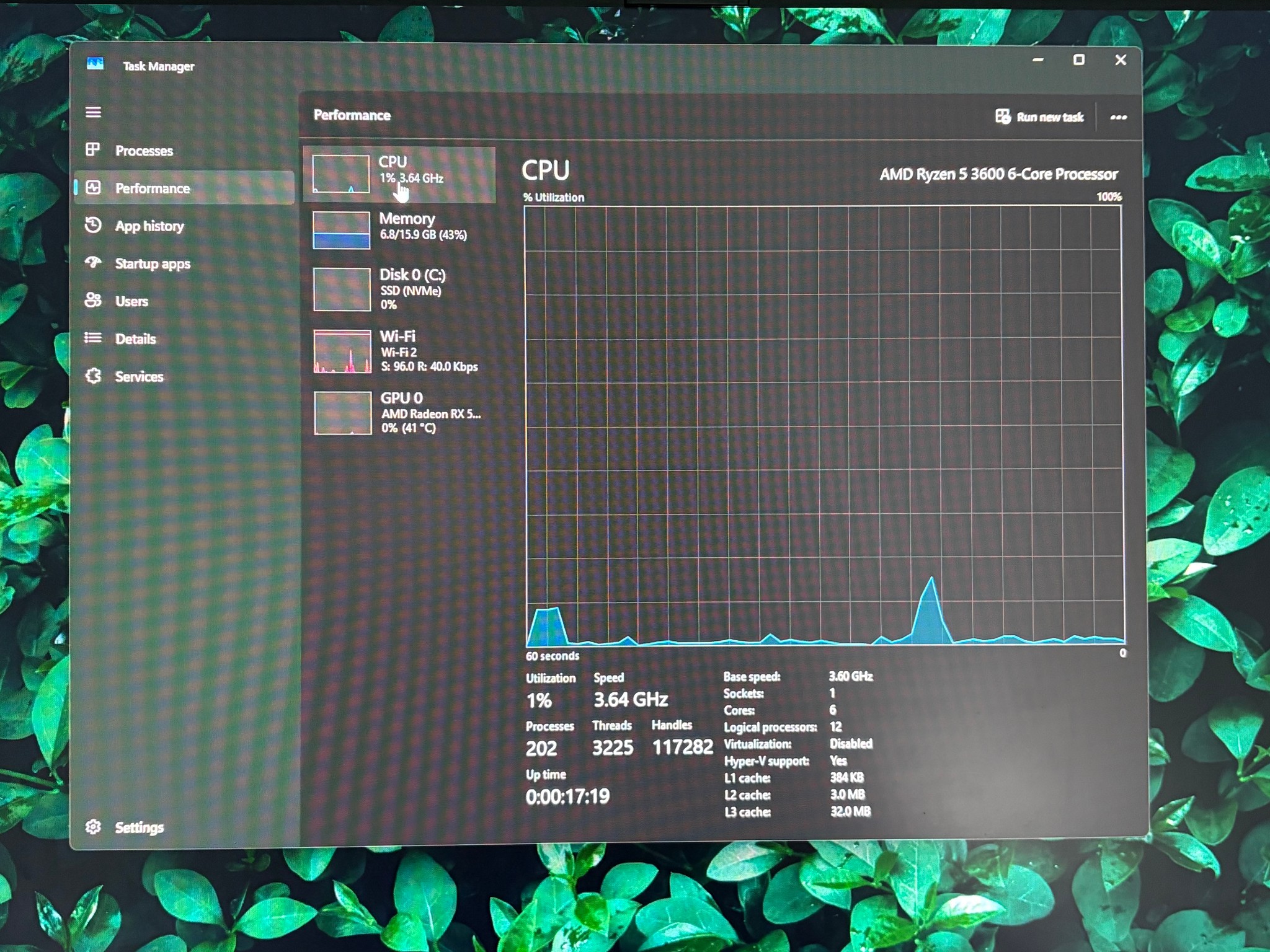
Task: Go to App history label
Action: pos(149,226)
